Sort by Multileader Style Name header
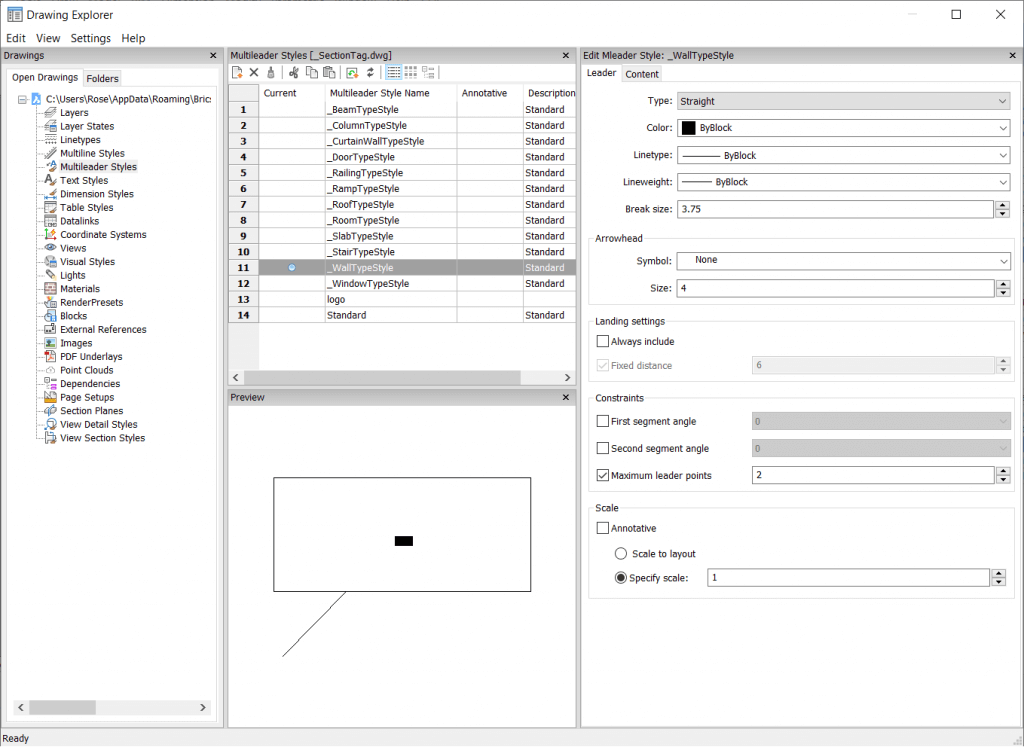The height and width of the screenshot is (747, 1024). click(391, 93)
